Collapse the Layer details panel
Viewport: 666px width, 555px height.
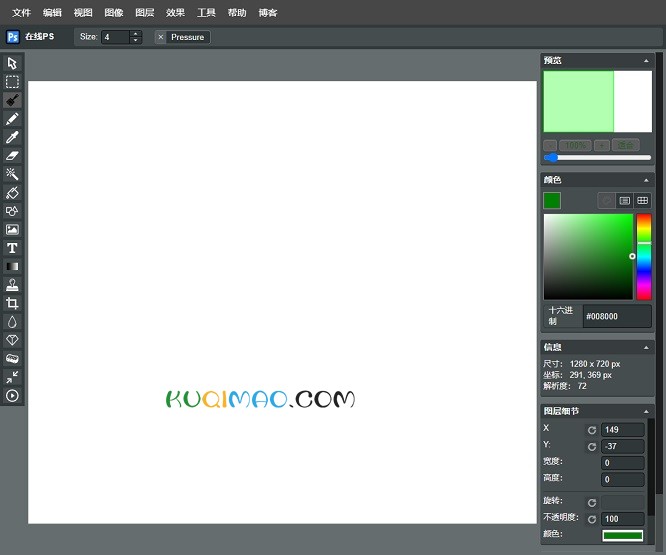point(646,411)
